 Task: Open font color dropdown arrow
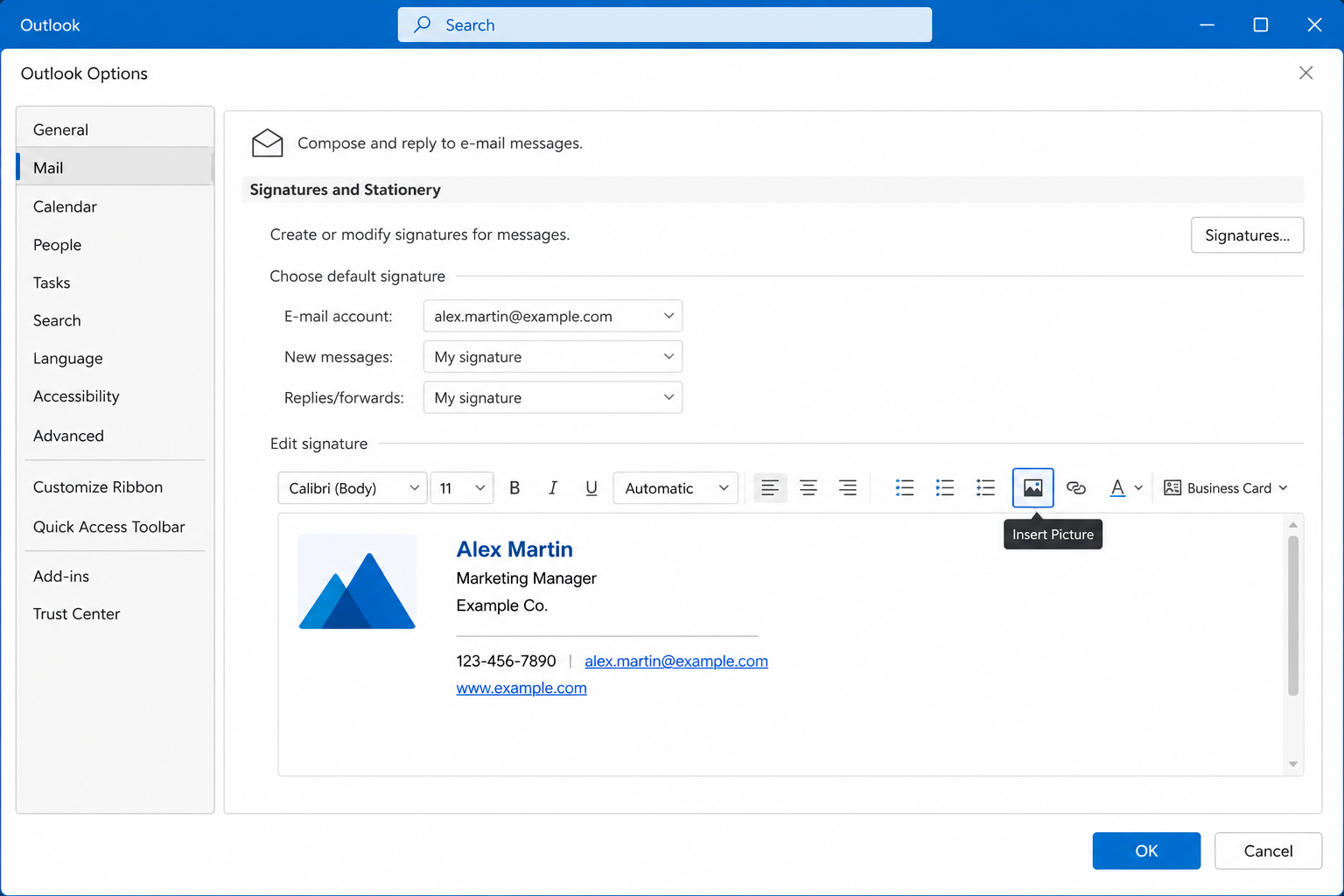click(x=1138, y=488)
